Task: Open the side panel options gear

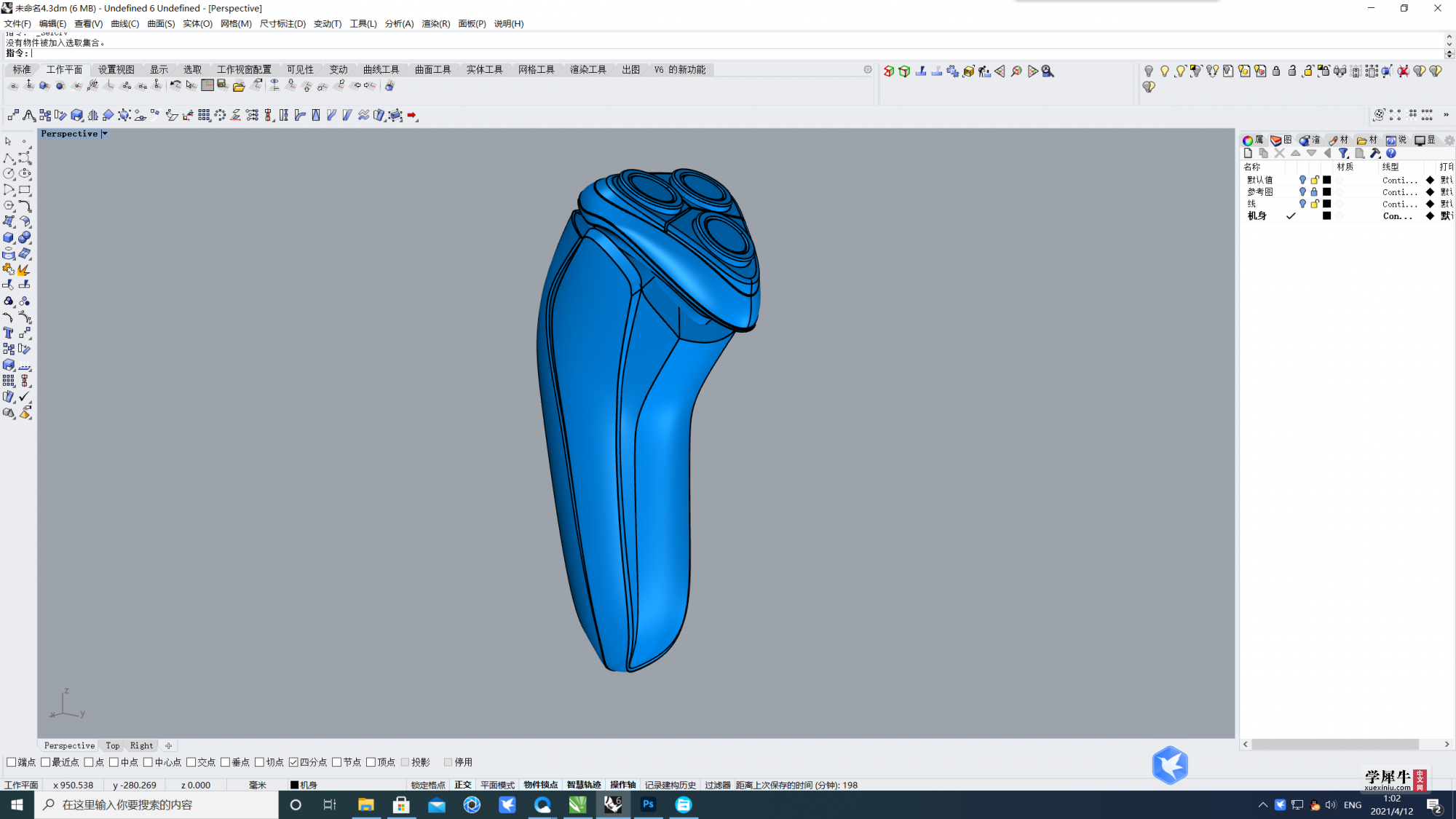Action: pyautogui.click(x=1449, y=141)
